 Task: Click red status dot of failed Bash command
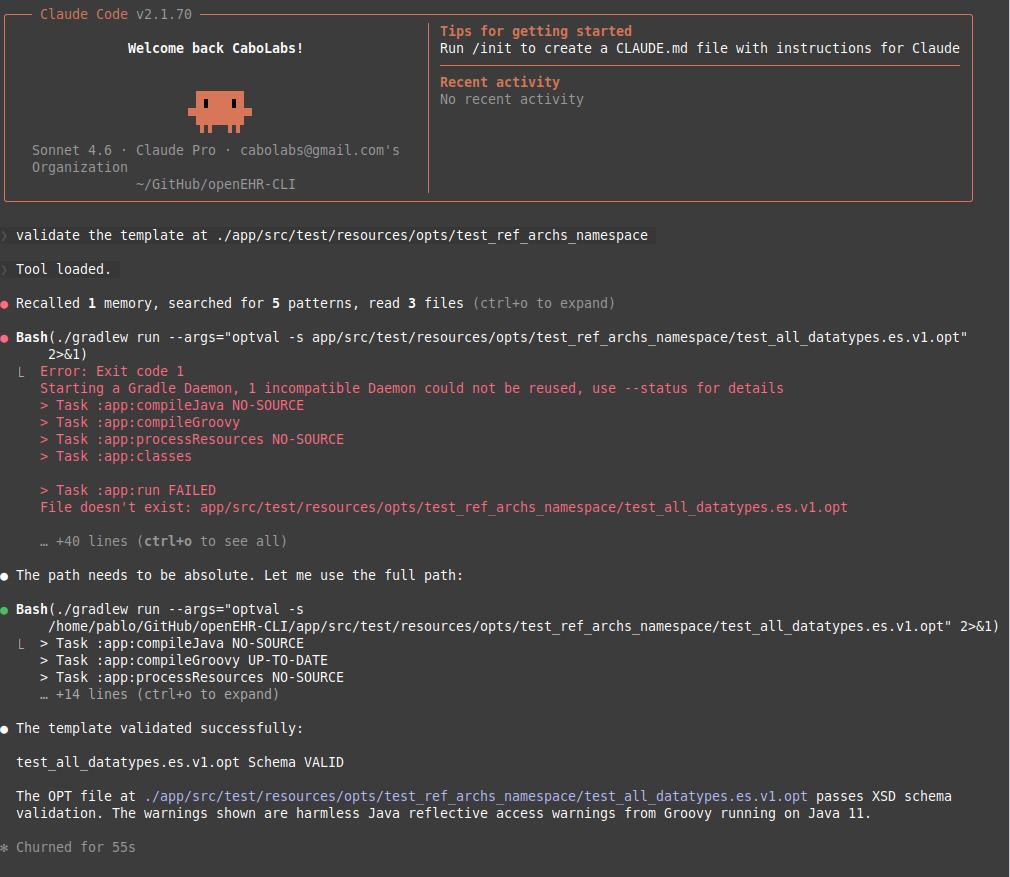tap(5, 338)
